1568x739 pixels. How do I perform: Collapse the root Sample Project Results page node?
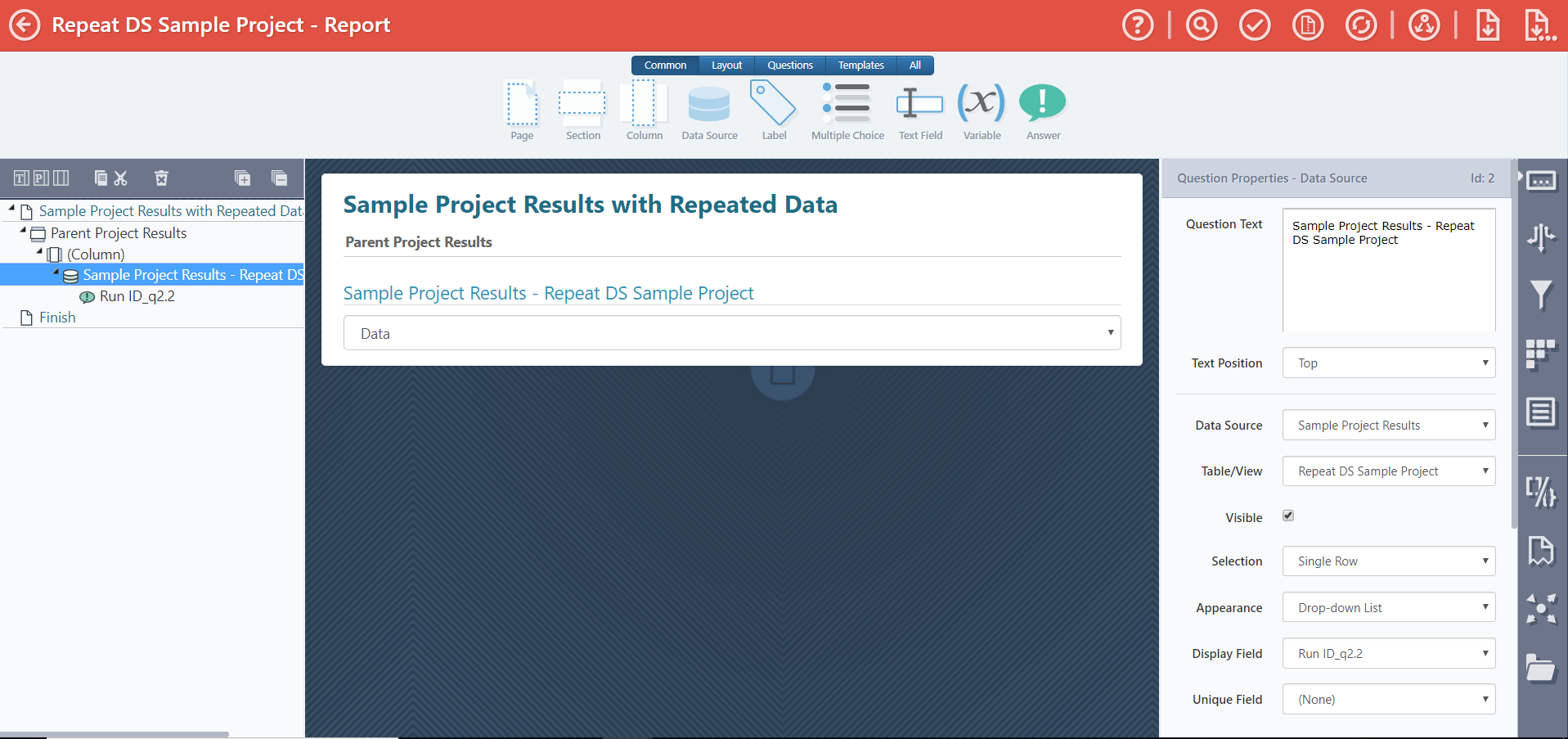point(11,209)
